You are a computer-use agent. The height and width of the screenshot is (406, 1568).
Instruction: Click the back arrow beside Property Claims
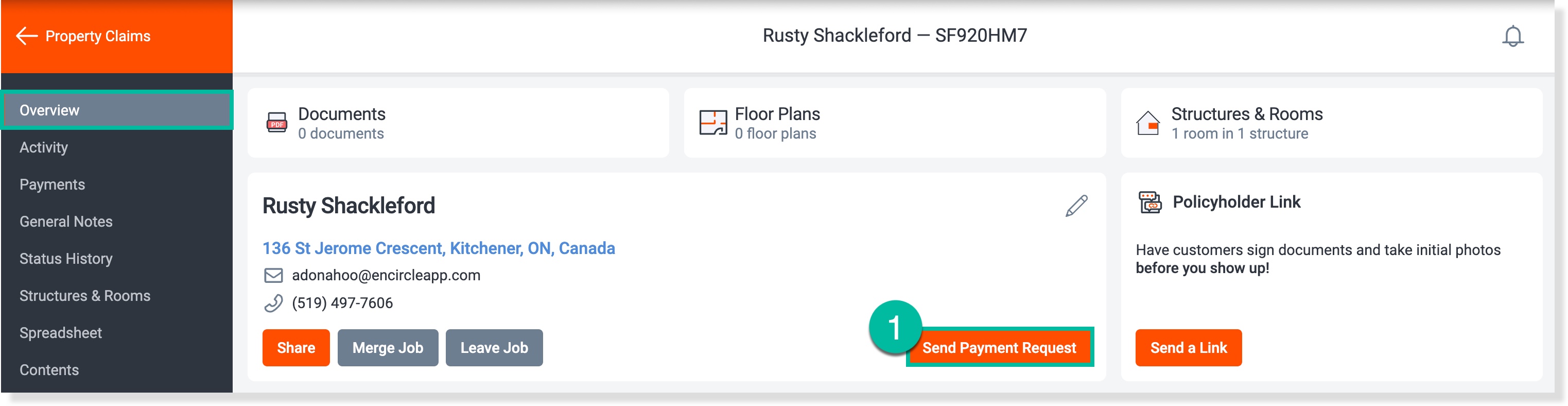(x=26, y=36)
